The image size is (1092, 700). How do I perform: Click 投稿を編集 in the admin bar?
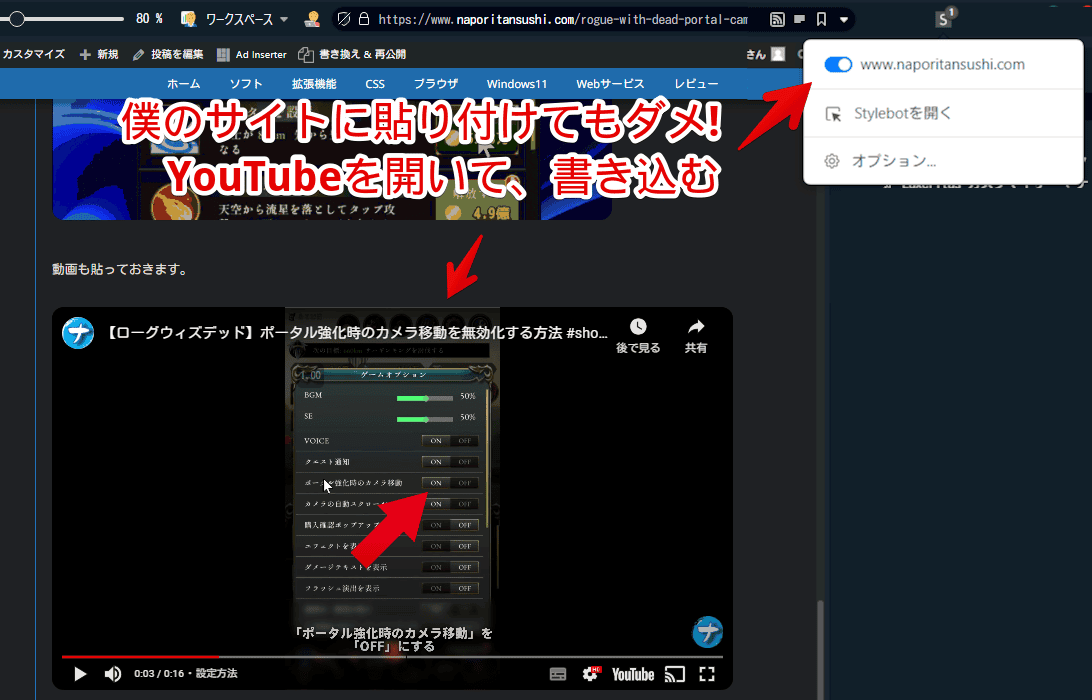[x=168, y=54]
